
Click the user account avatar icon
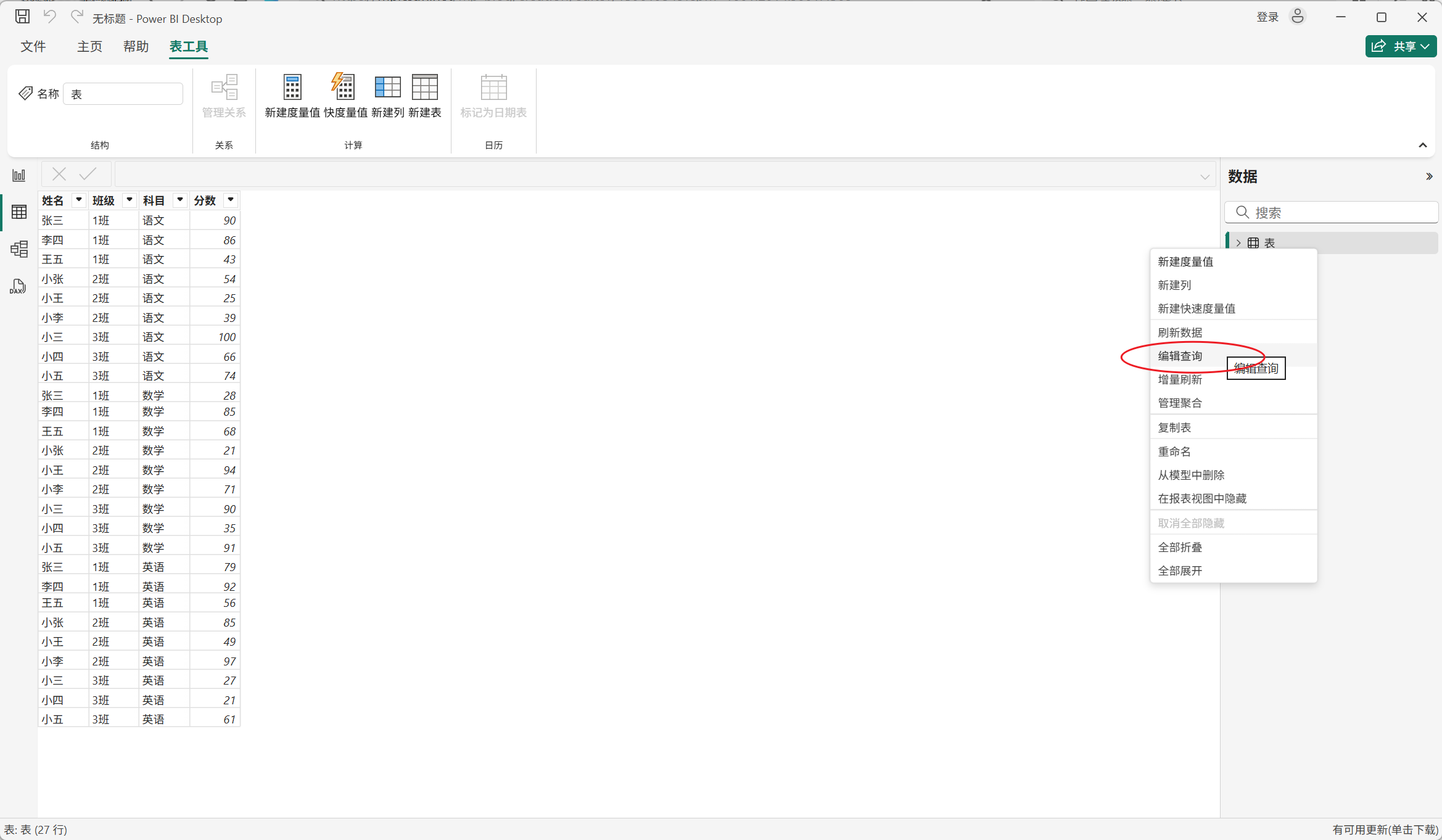point(1298,17)
